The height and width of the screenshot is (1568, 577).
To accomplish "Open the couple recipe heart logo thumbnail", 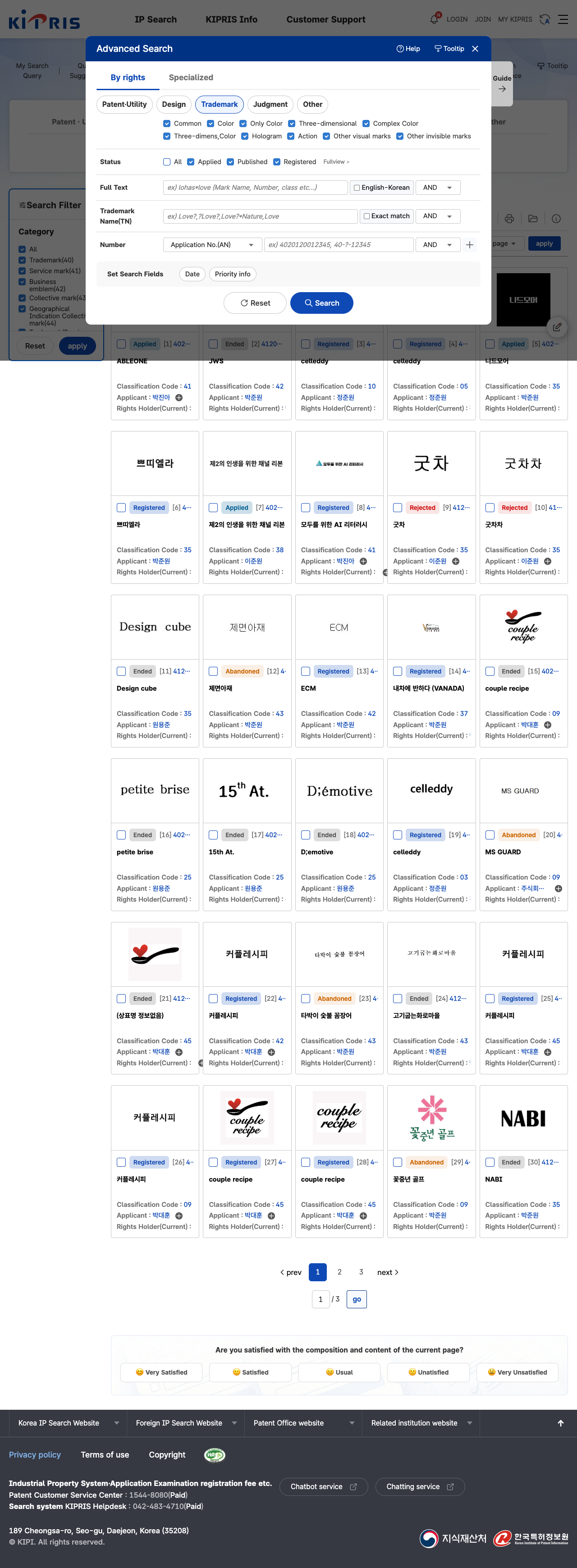I will 523,627.
